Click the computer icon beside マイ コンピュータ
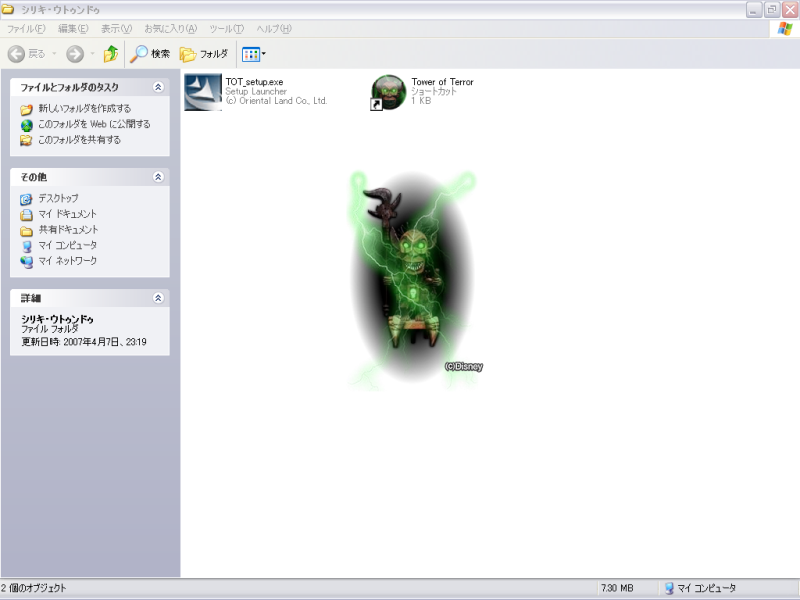The height and width of the screenshot is (600, 800). coord(27,246)
